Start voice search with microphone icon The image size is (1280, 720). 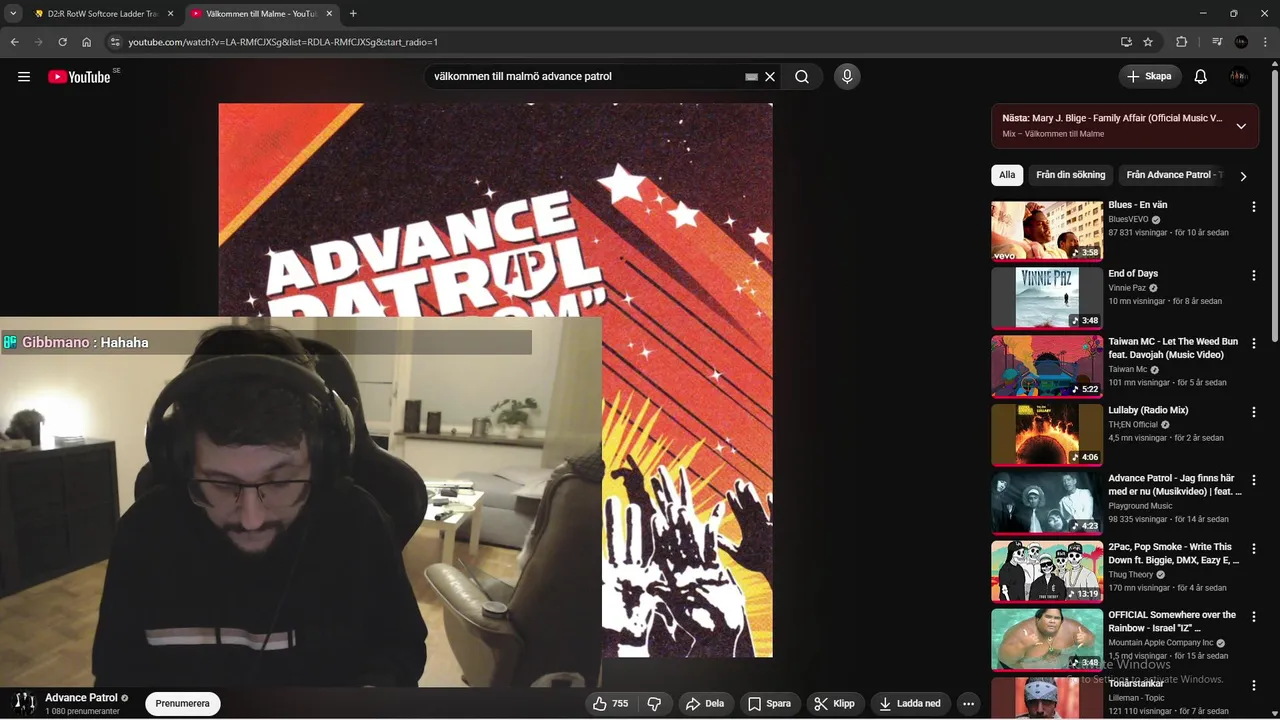coord(847,77)
